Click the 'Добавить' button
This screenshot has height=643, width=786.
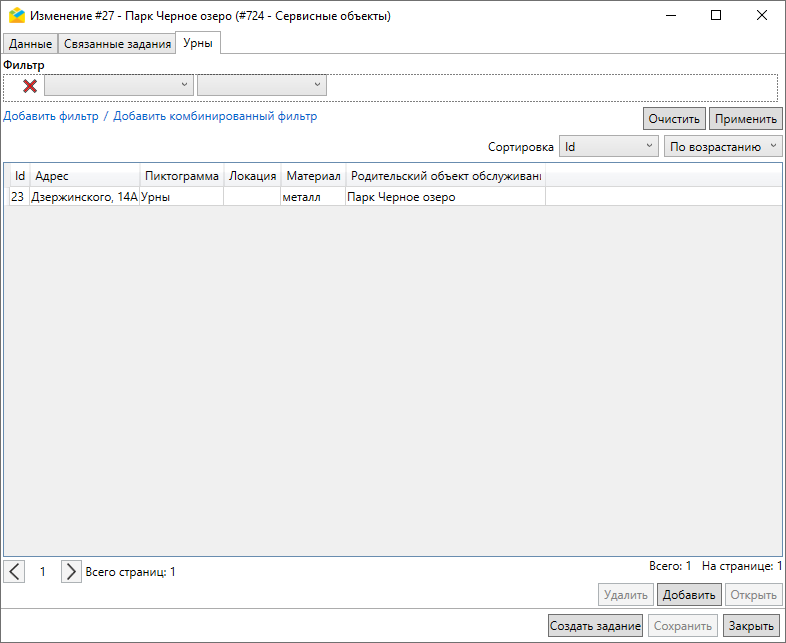click(x=688, y=595)
